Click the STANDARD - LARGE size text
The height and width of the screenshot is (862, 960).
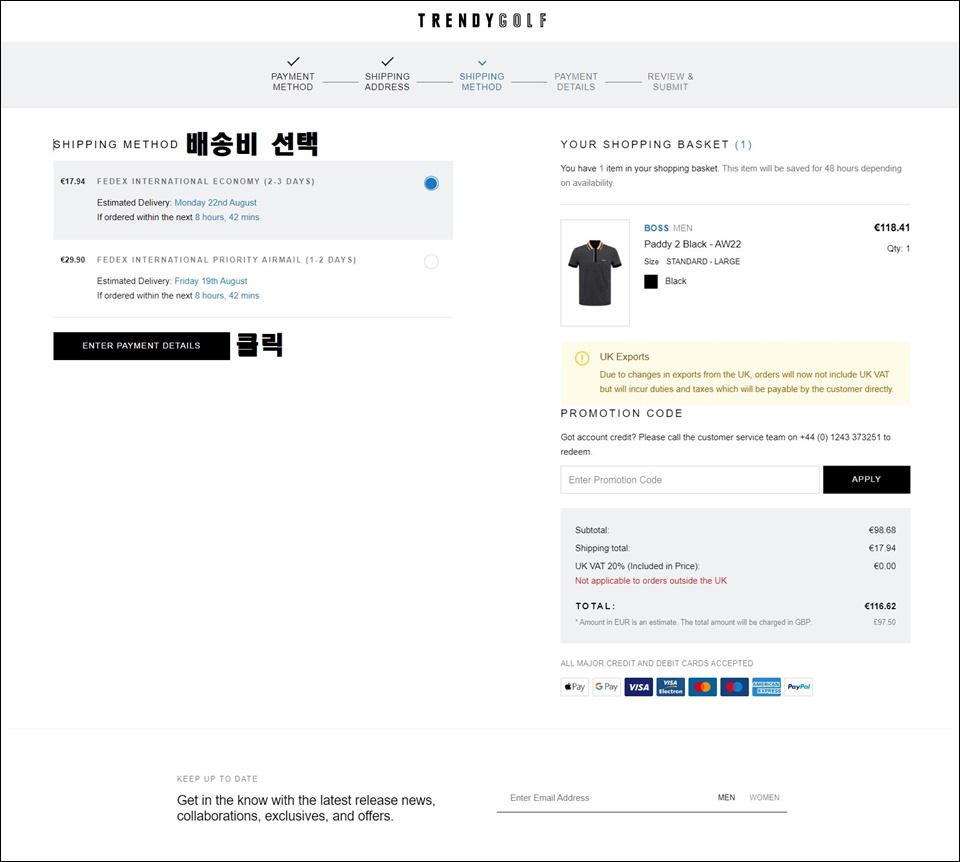click(703, 261)
